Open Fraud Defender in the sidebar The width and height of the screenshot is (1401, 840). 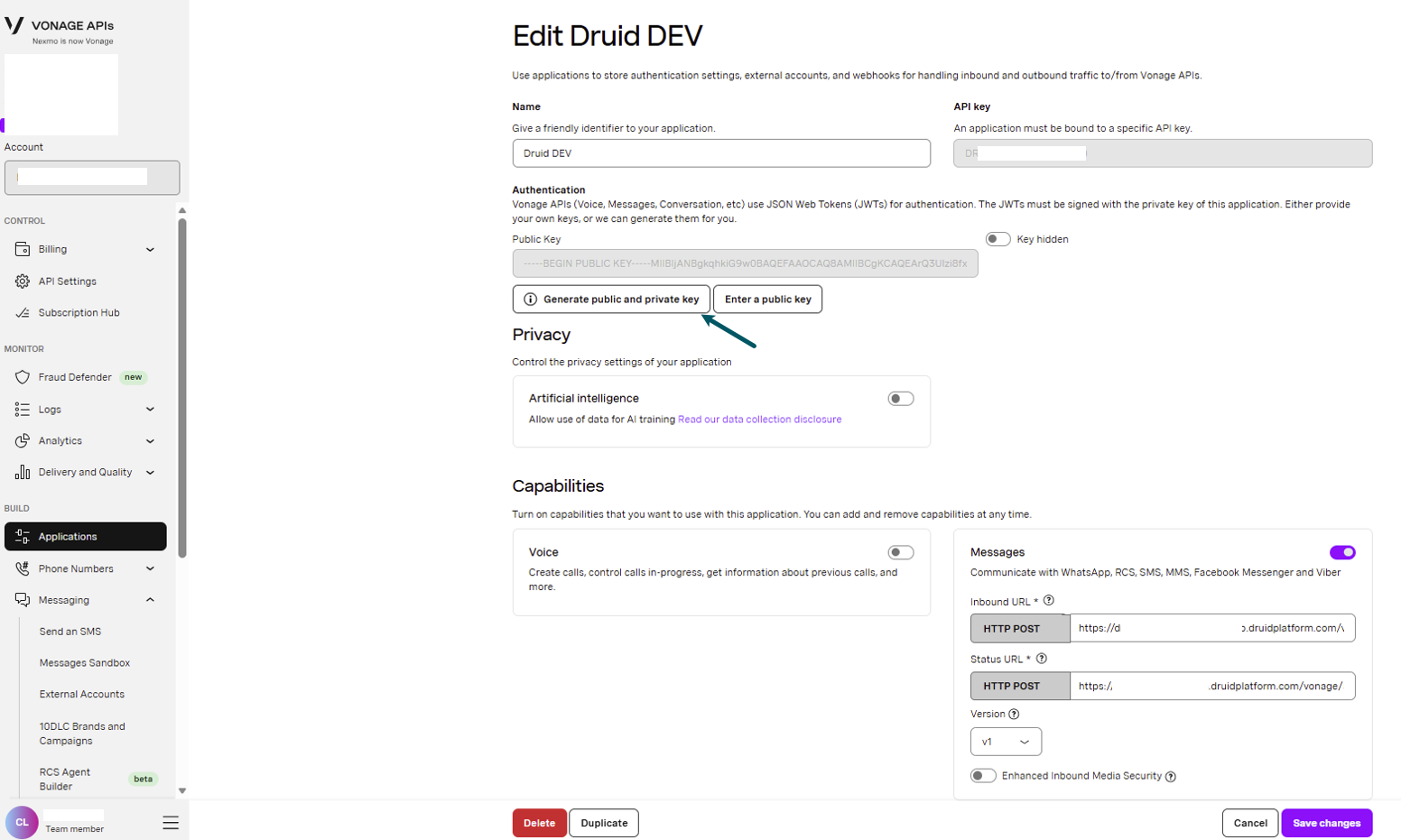click(x=86, y=377)
